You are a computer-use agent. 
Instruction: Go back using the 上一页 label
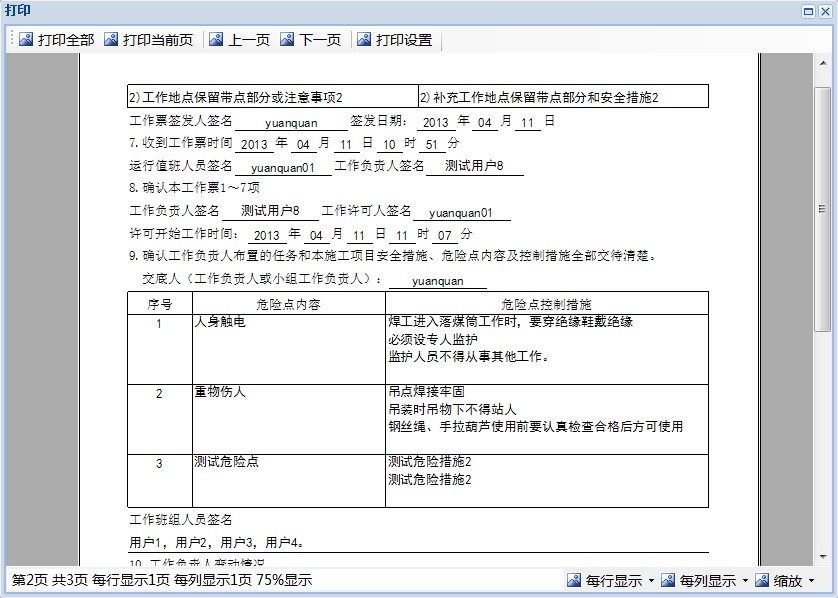[249, 40]
